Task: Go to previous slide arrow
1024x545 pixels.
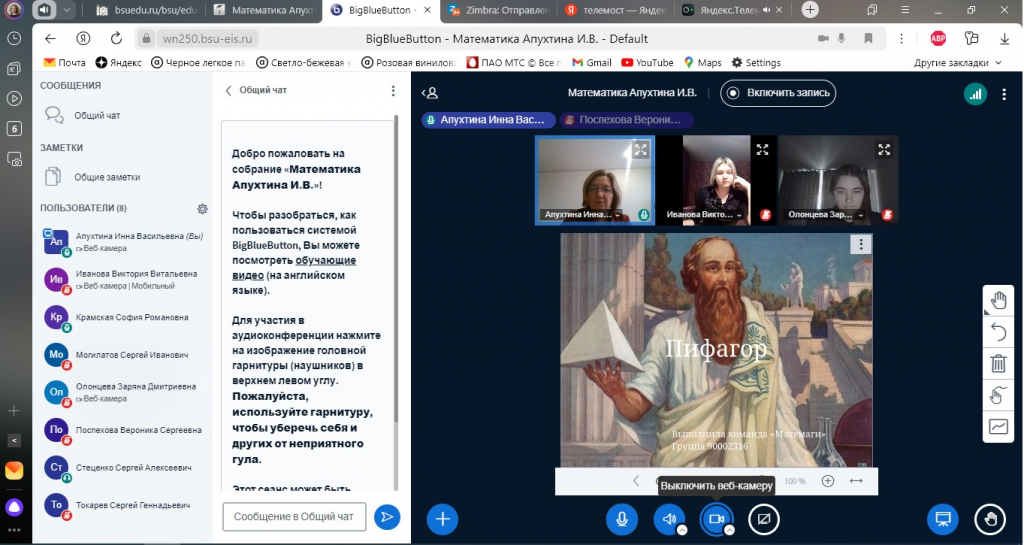Action: coord(635,481)
